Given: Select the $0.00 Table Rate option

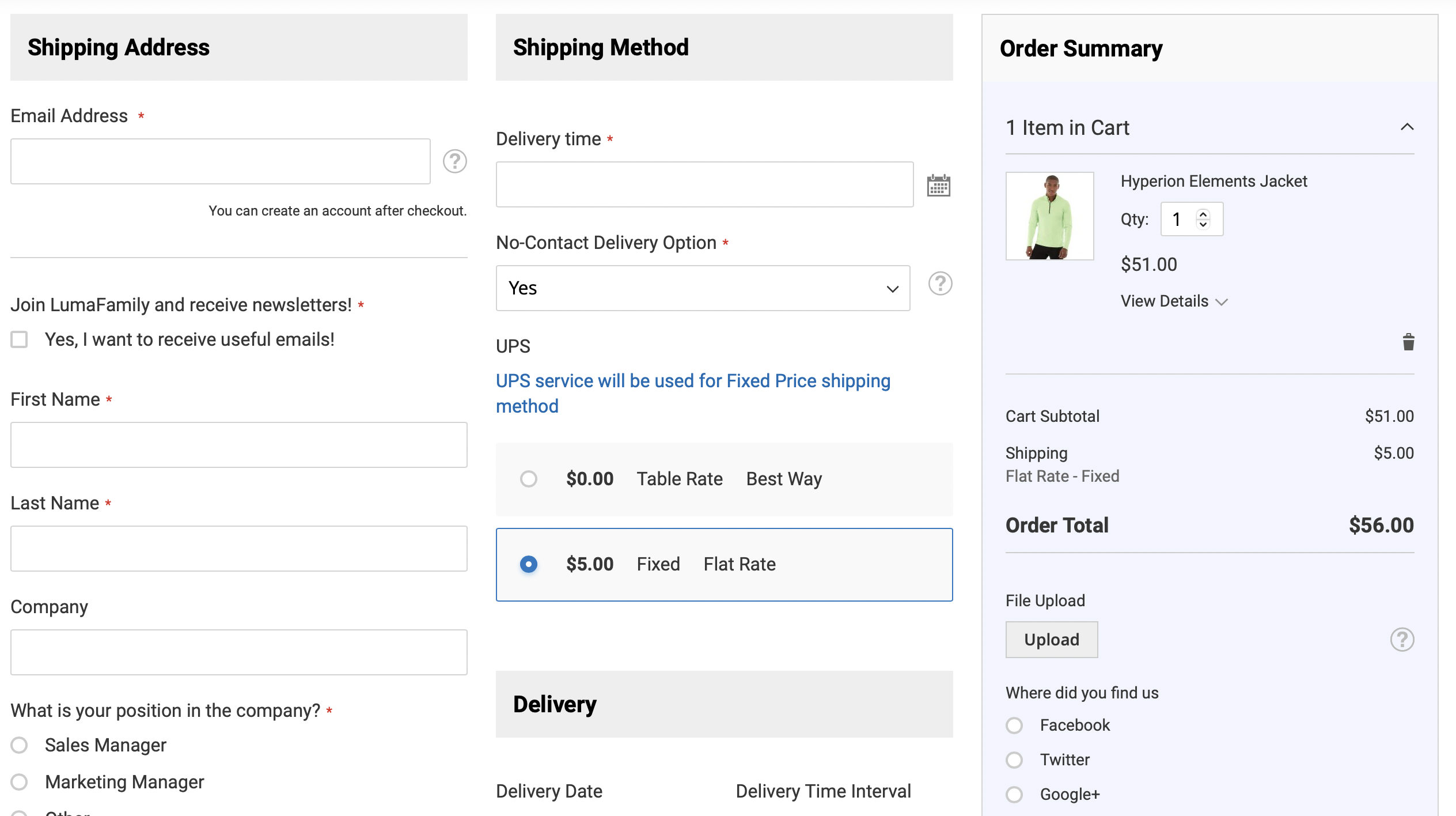Looking at the screenshot, I should coord(528,479).
